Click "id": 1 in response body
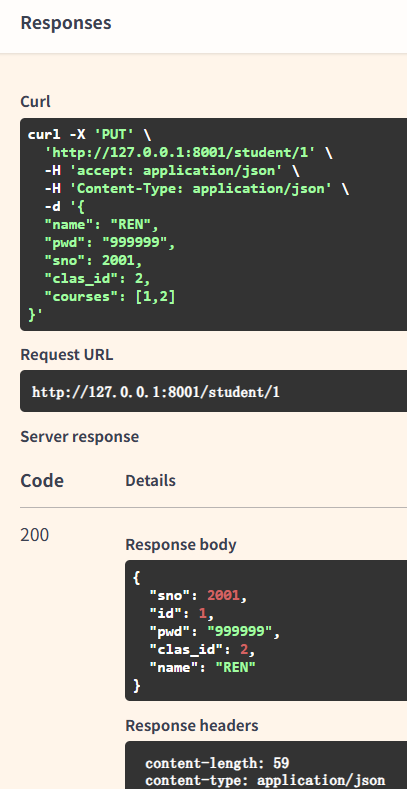Image resolution: width=407 pixels, height=789 pixels. pos(182,614)
